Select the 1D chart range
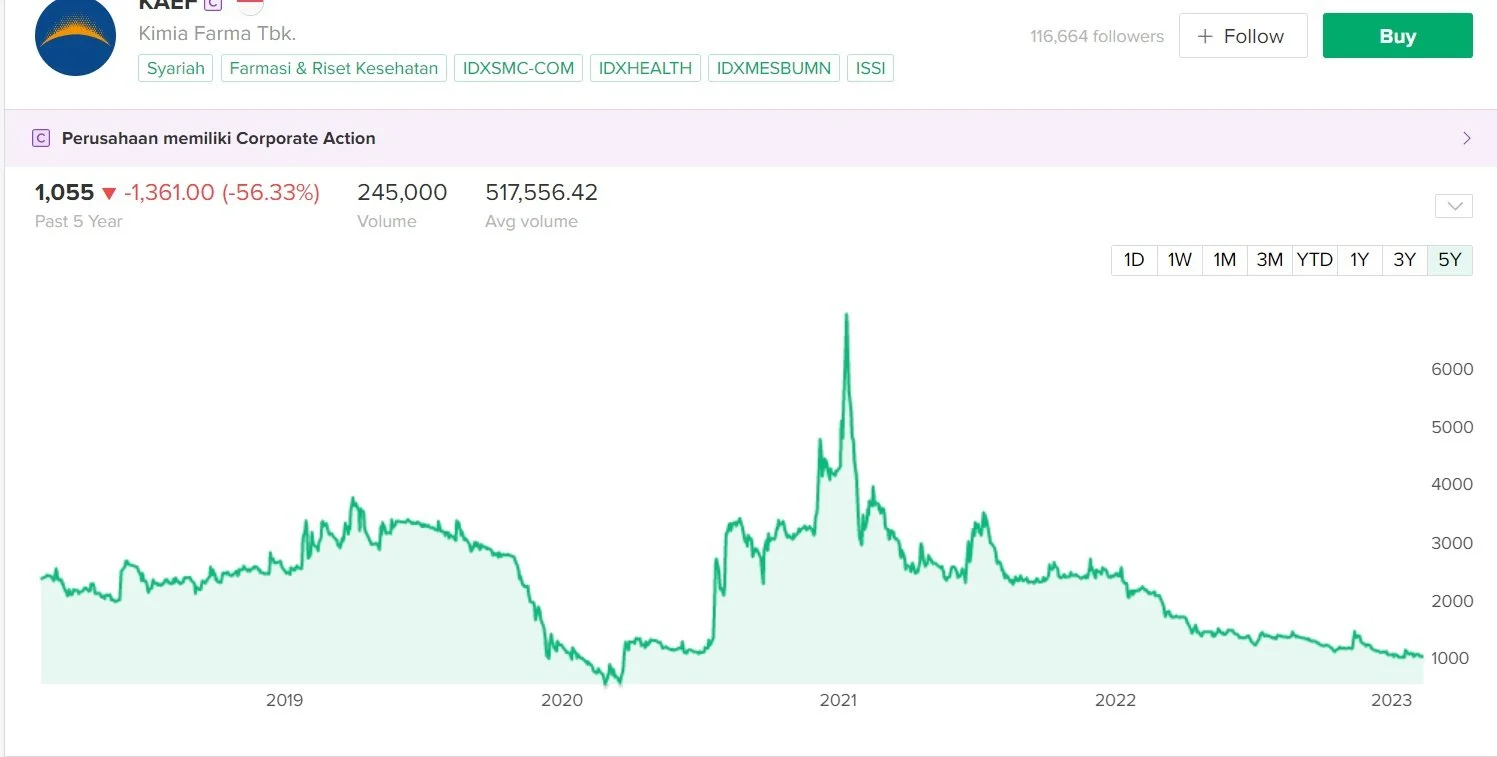 [x=1134, y=260]
